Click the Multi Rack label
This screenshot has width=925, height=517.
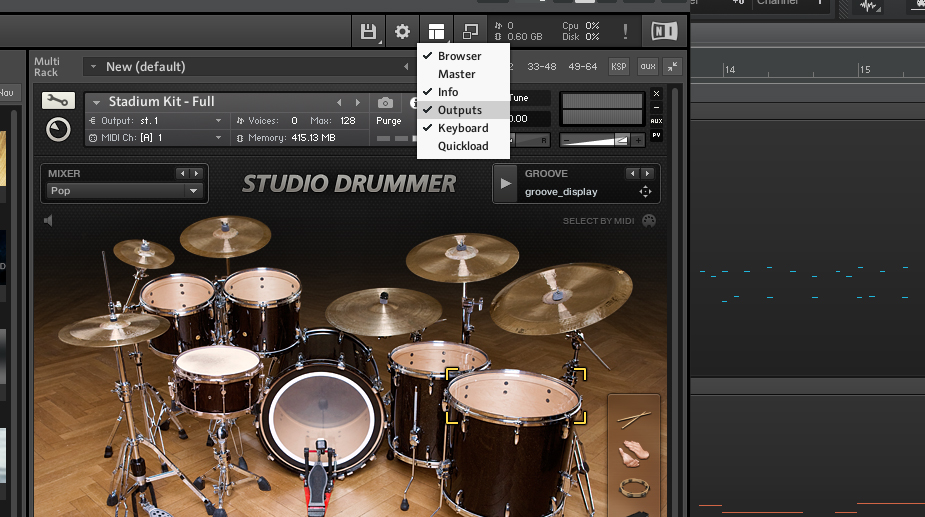pos(47,67)
